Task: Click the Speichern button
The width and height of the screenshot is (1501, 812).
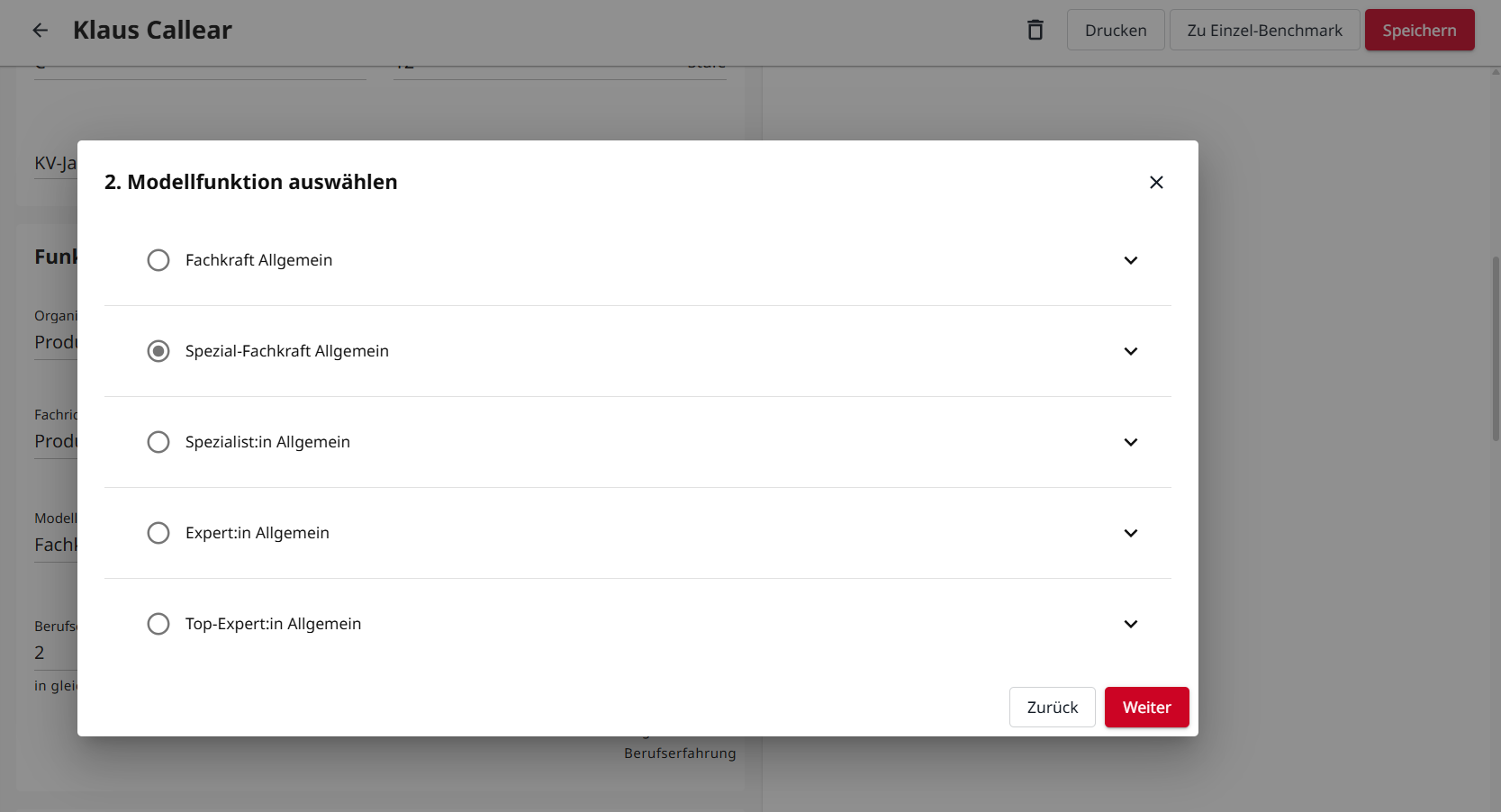Action: [x=1419, y=30]
